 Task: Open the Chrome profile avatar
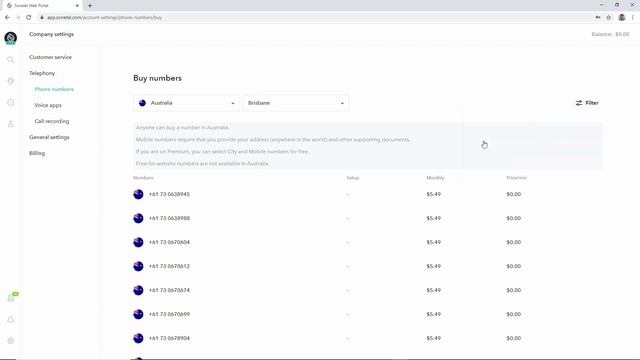pos(622,18)
